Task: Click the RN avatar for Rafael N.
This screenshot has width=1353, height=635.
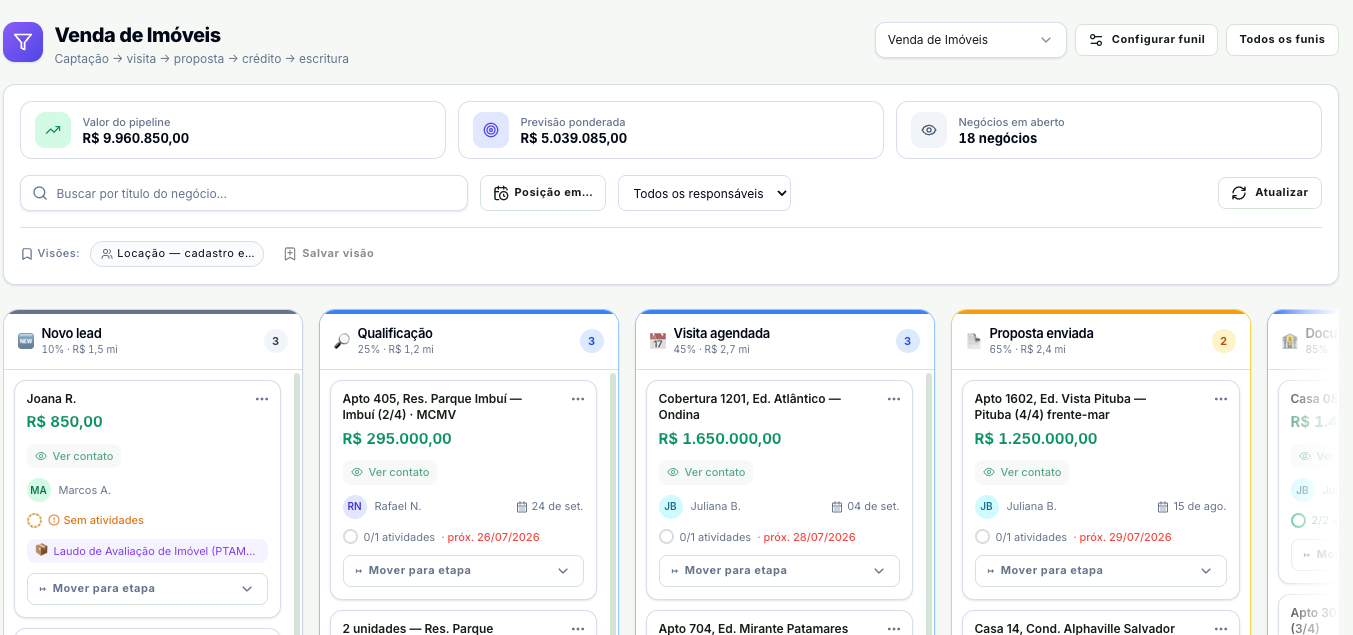Action: point(355,506)
